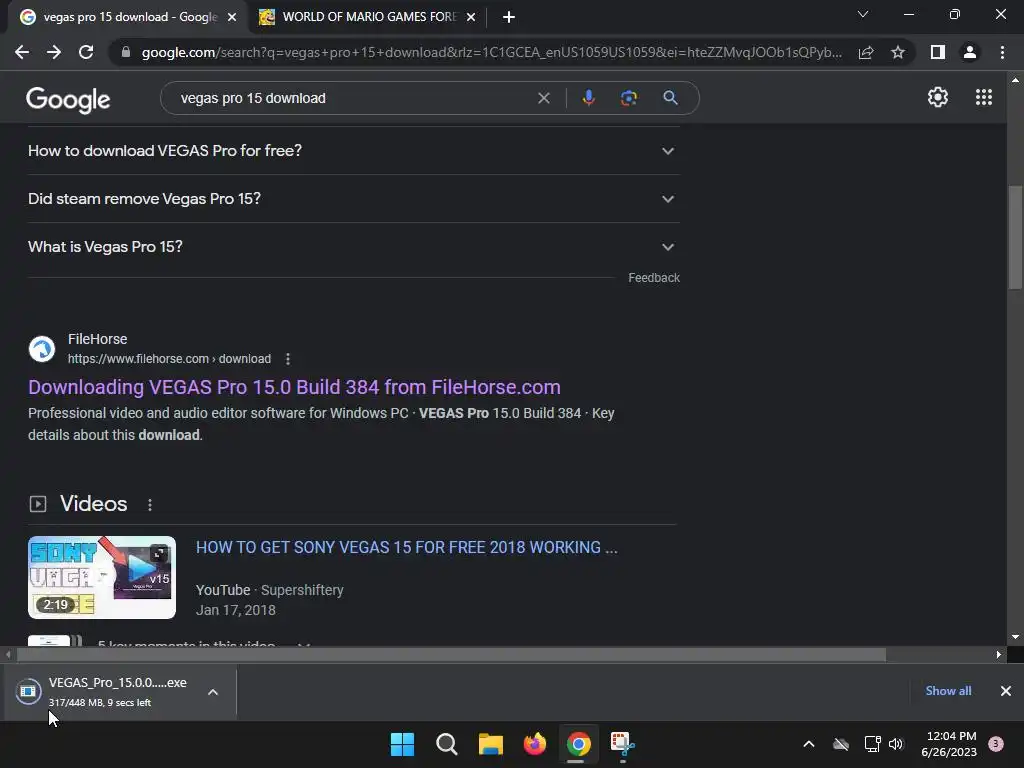Open Windows taskbar search
The height and width of the screenshot is (768, 1024).
click(447, 744)
